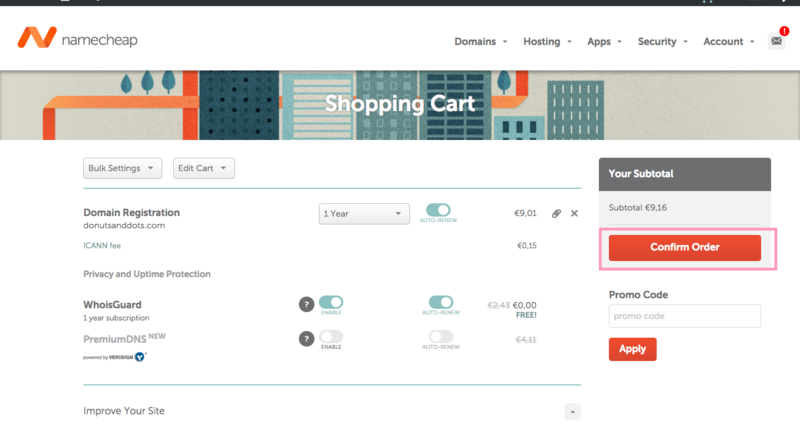This screenshot has width=800, height=436.
Task: Open the Domains menu
Action: pos(481,41)
